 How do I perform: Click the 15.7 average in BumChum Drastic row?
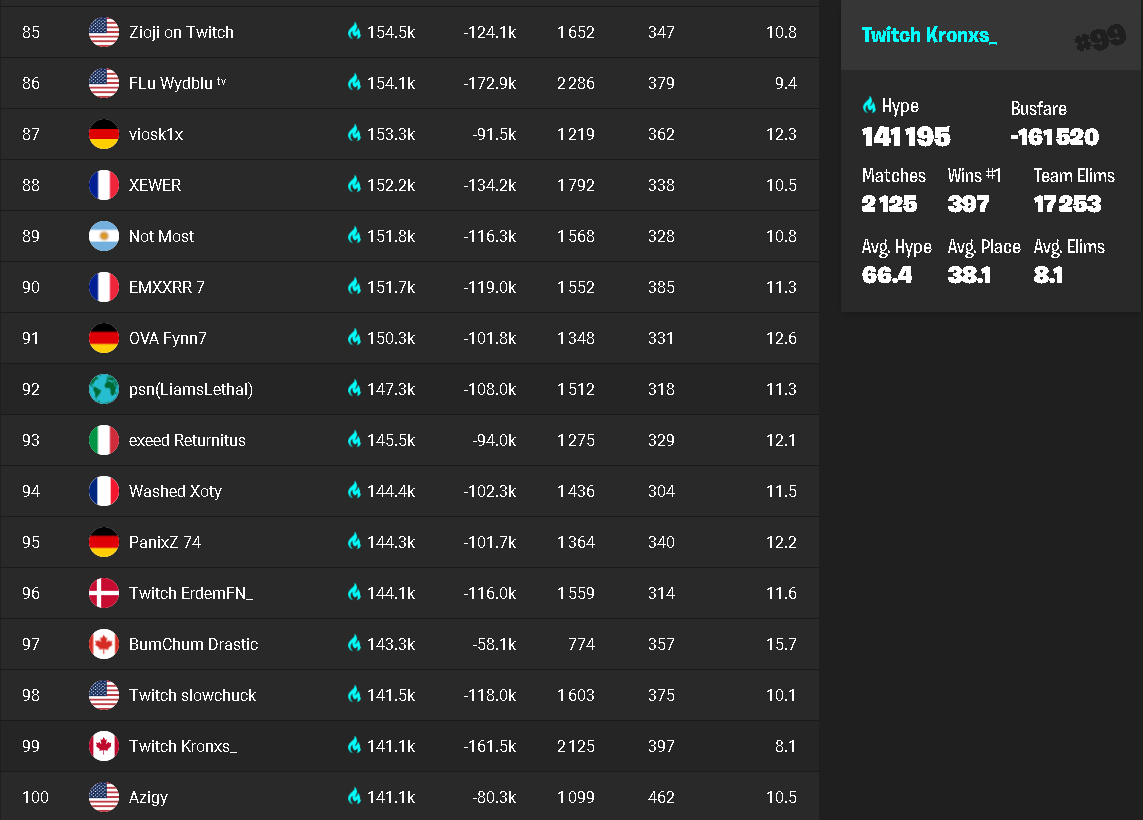pyautogui.click(x=781, y=644)
